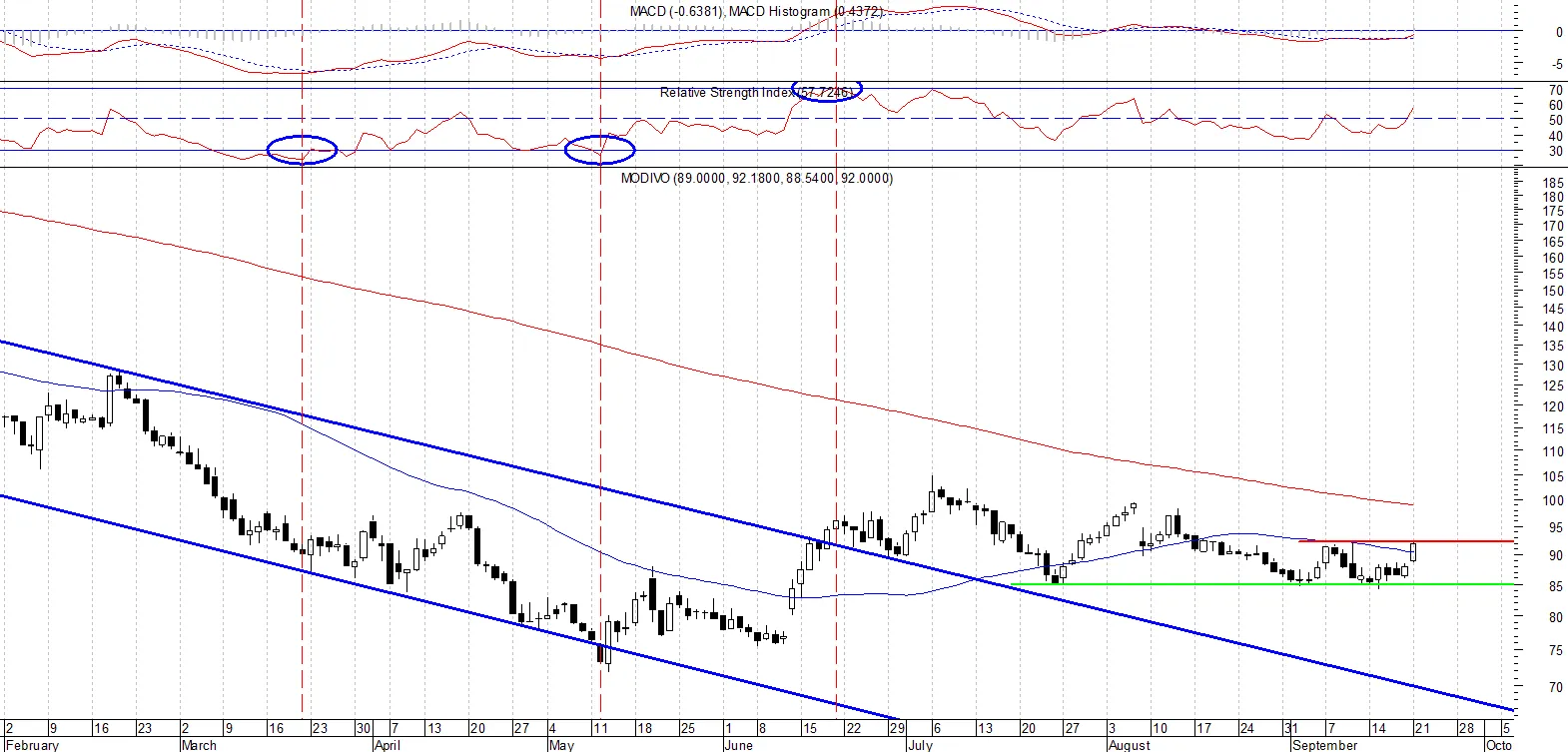The height and width of the screenshot is (752, 1568).
Task: Select the green horizontal support line
Action: 1262,584
